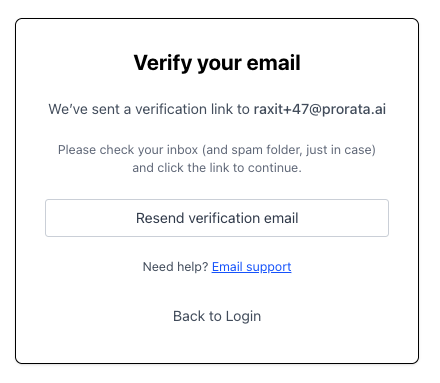Contact support via the blue underlined link
440x383 pixels.
(251, 267)
